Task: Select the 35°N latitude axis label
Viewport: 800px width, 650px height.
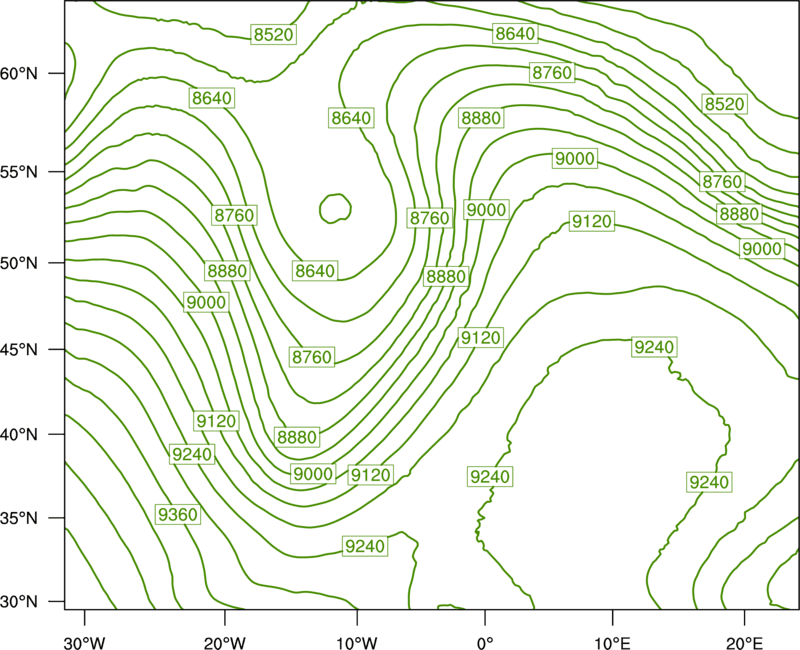Action: point(19,518)
